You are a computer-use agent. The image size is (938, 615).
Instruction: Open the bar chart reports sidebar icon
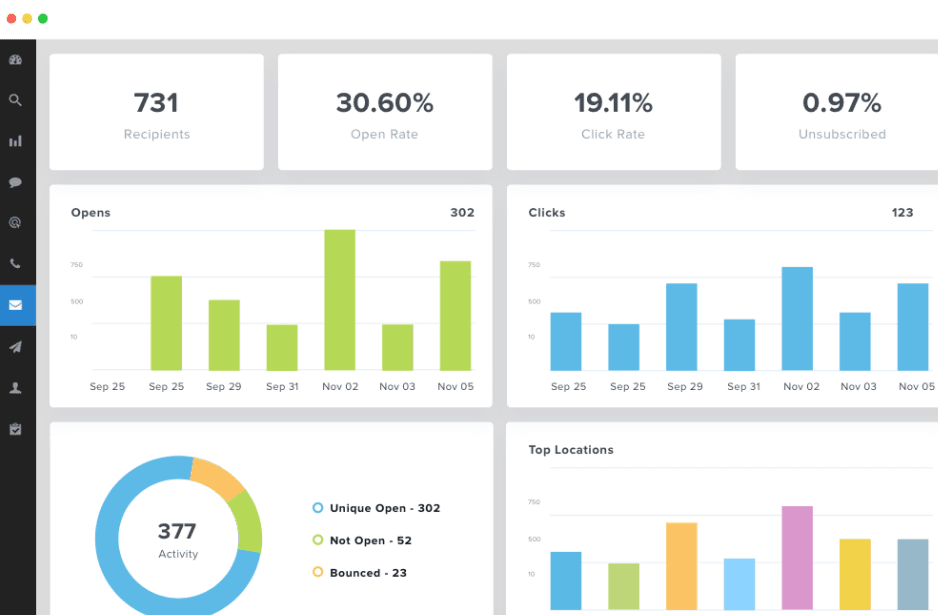pos(16,141)
